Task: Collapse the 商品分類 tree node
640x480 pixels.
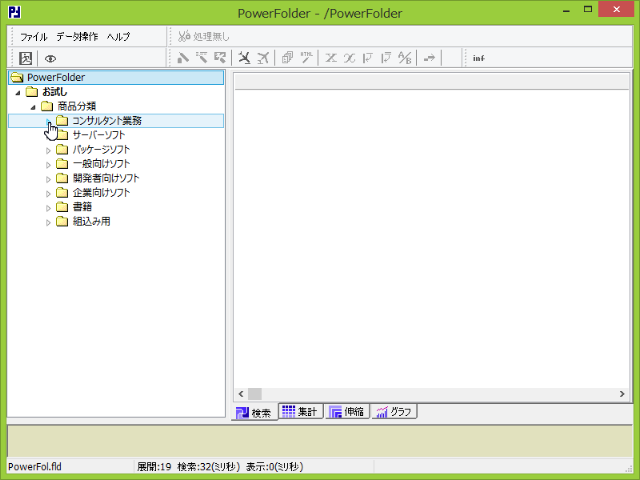Action: coord(33,107)
